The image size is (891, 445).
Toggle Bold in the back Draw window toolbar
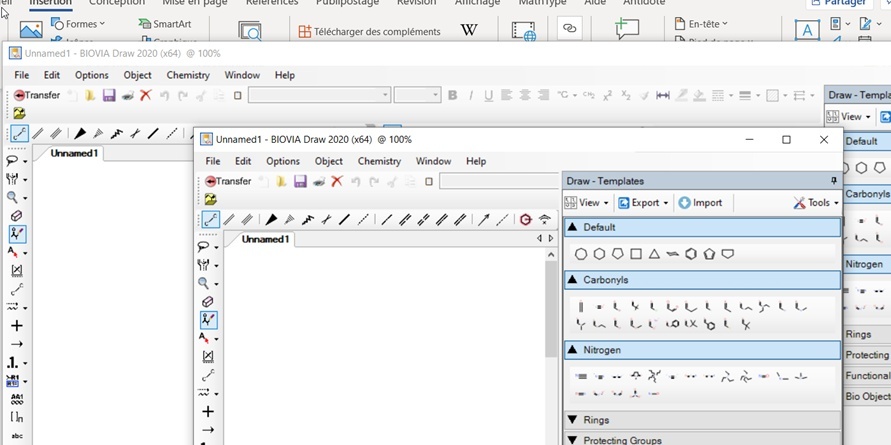click(x=453, y=95)
